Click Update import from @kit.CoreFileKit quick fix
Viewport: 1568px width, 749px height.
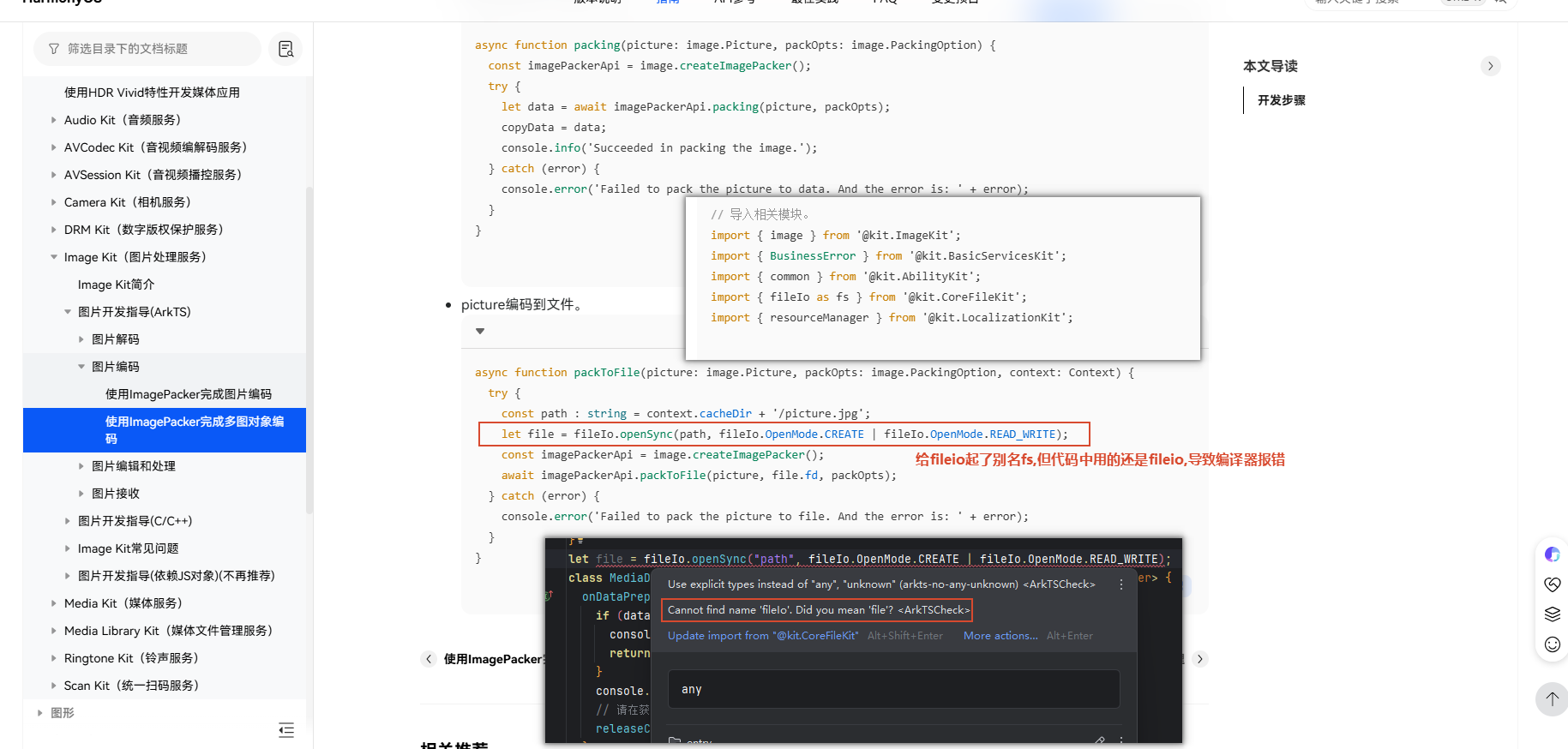763,636
